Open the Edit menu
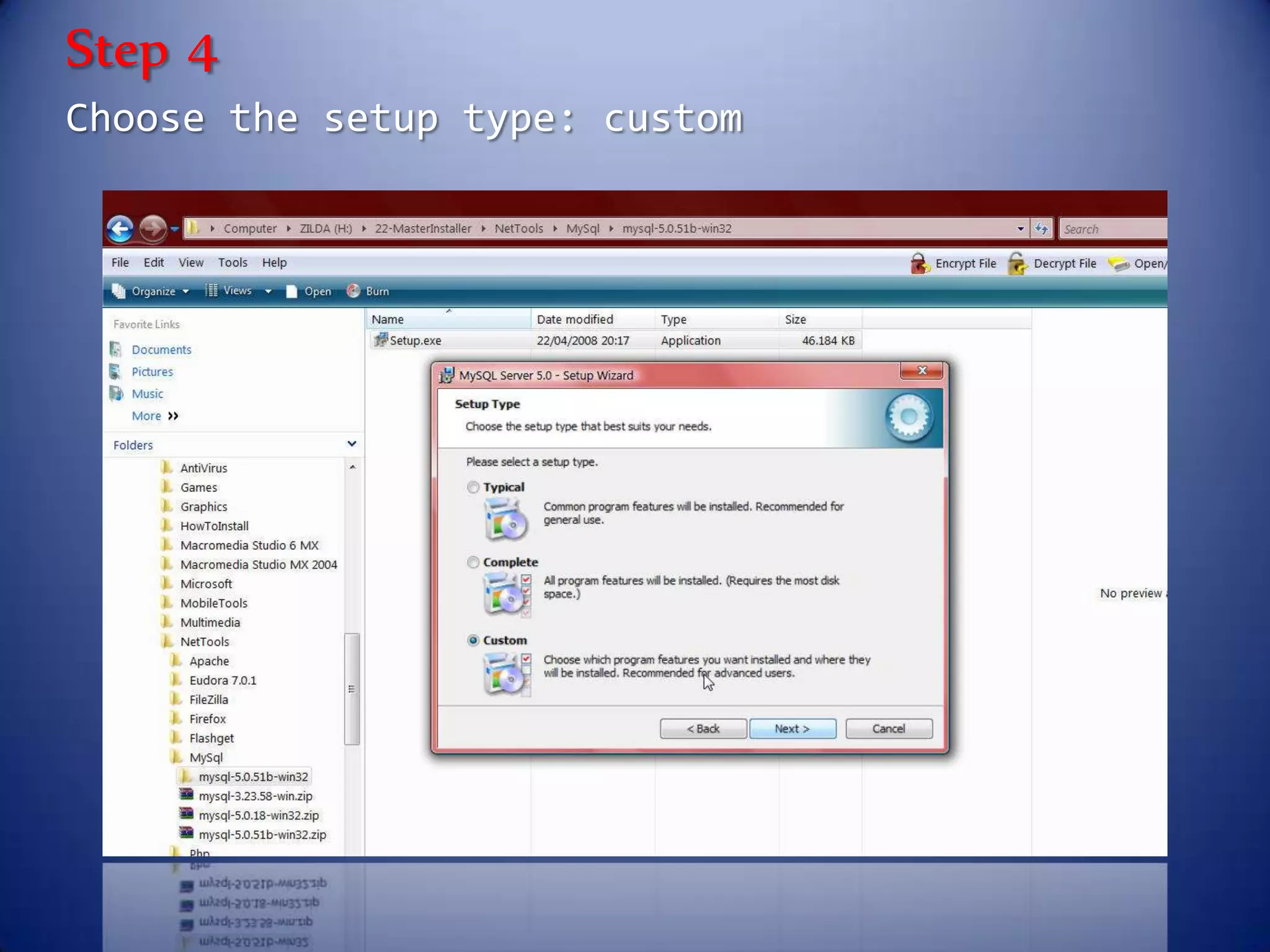Screen dimensions: 1270x952 click(x=154, y=263)
